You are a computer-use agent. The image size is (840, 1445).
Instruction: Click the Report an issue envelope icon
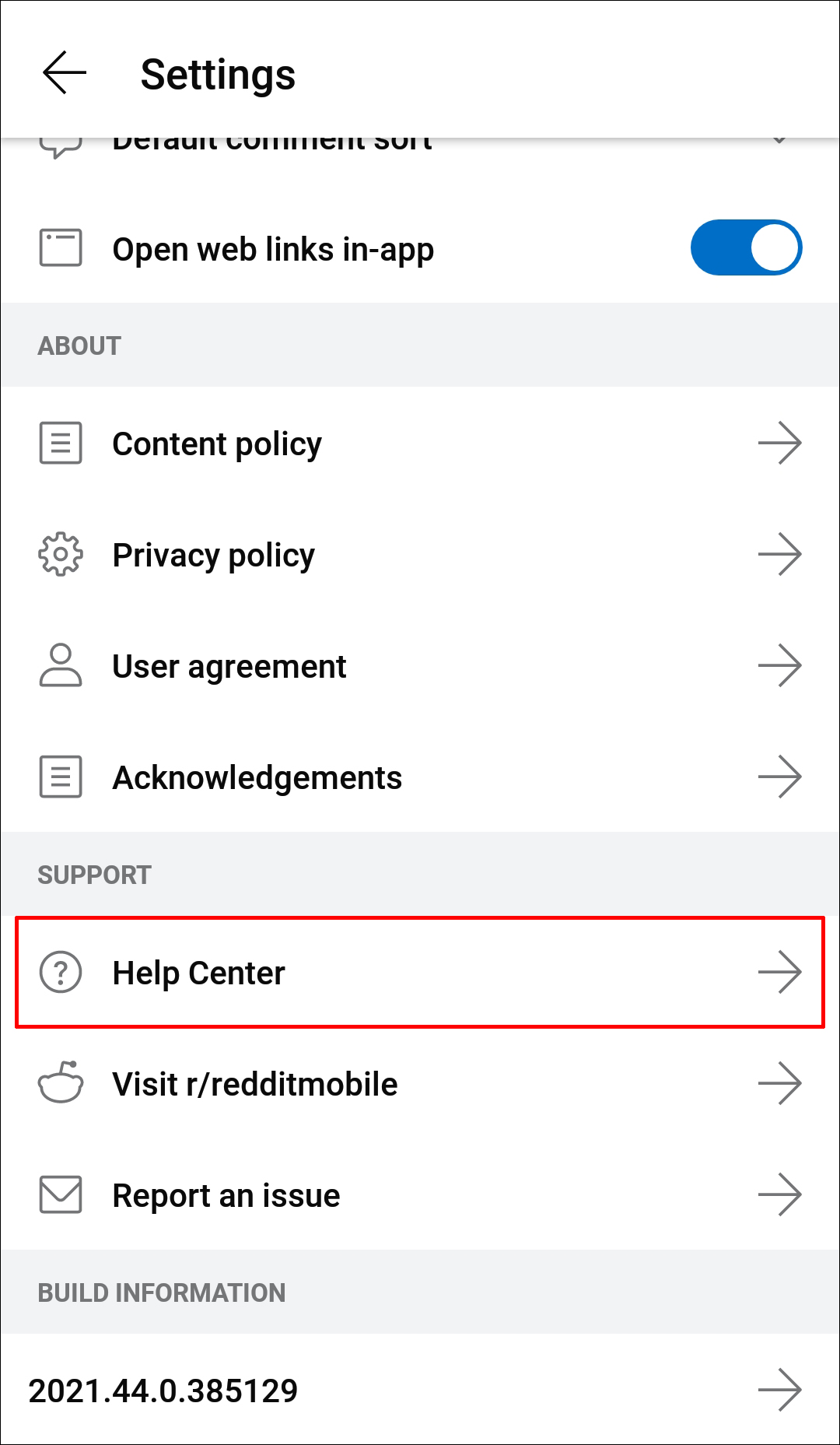point(61,1195)
